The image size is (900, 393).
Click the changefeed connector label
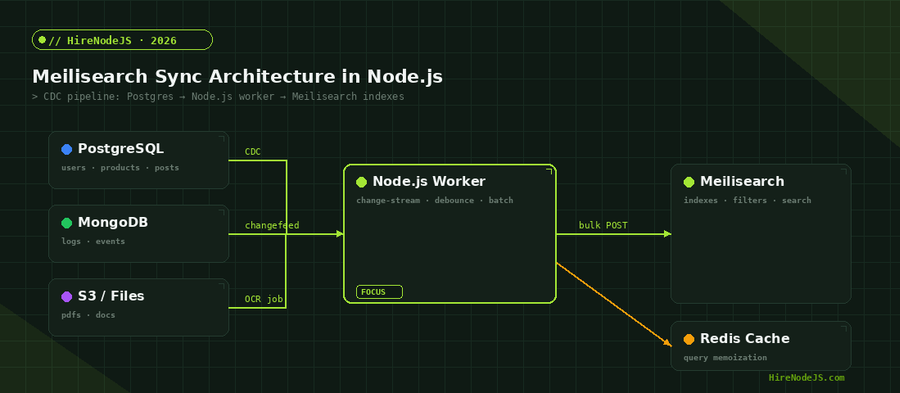(x=272, y=225)
